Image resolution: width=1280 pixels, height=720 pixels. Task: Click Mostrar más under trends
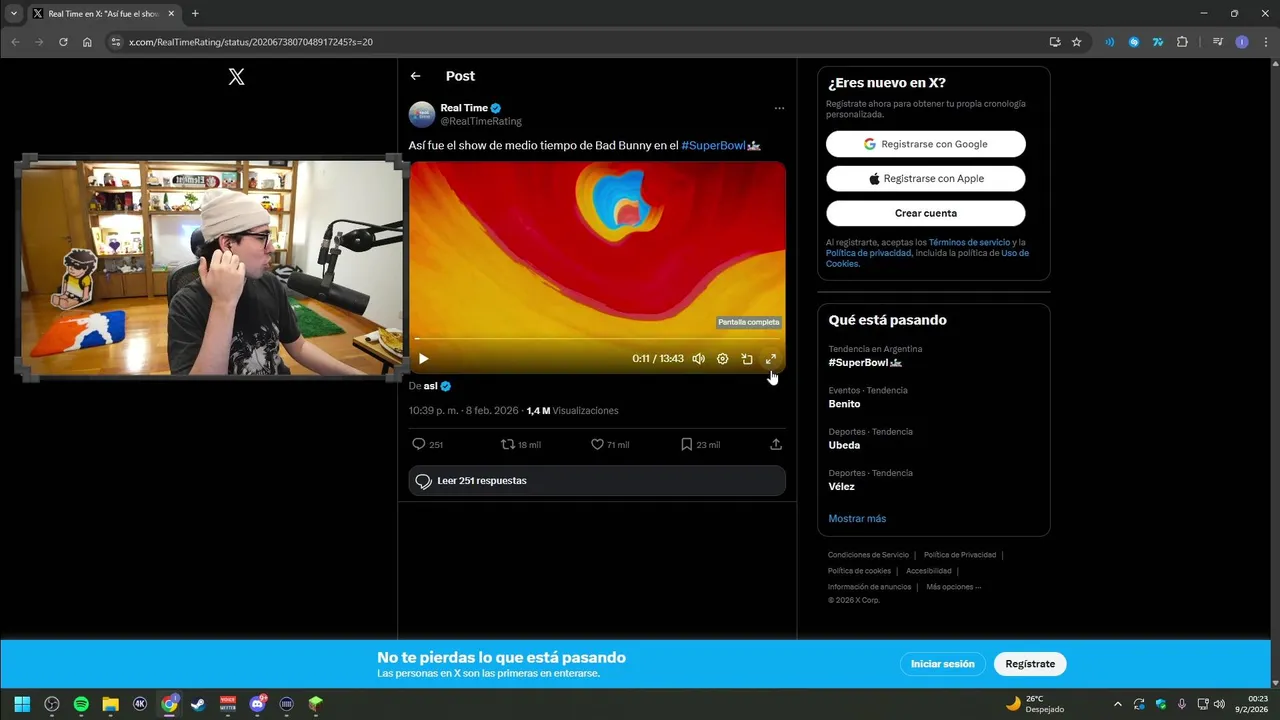tap(857, 519)
